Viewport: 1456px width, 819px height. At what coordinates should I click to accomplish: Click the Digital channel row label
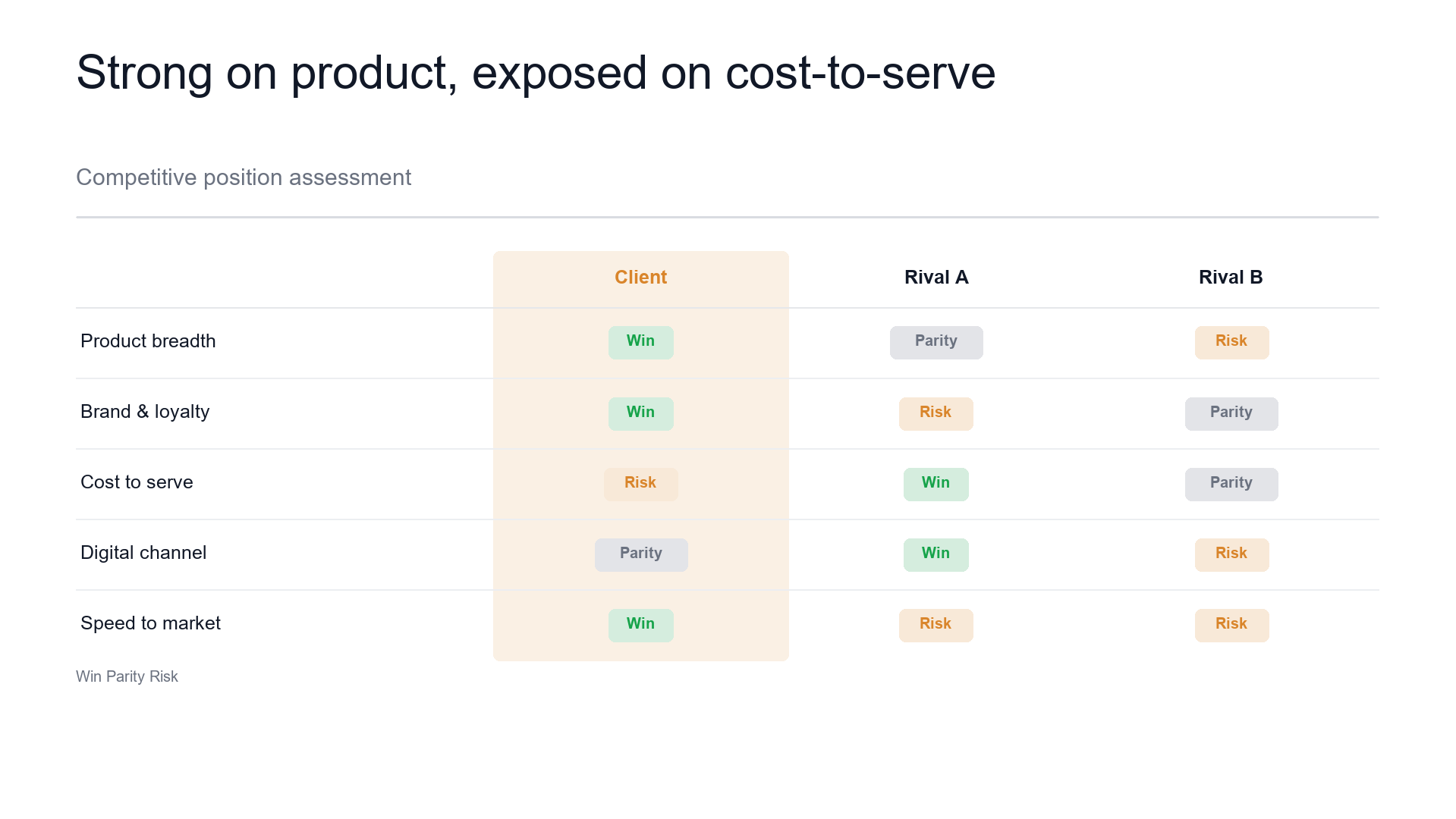143,553
